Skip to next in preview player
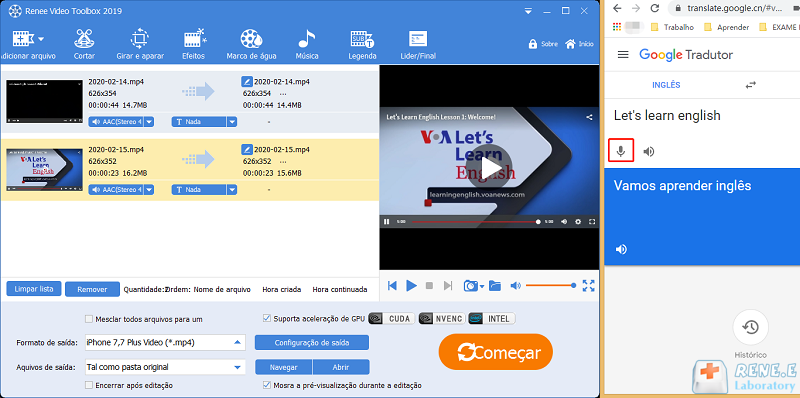 tap(448, 286)
